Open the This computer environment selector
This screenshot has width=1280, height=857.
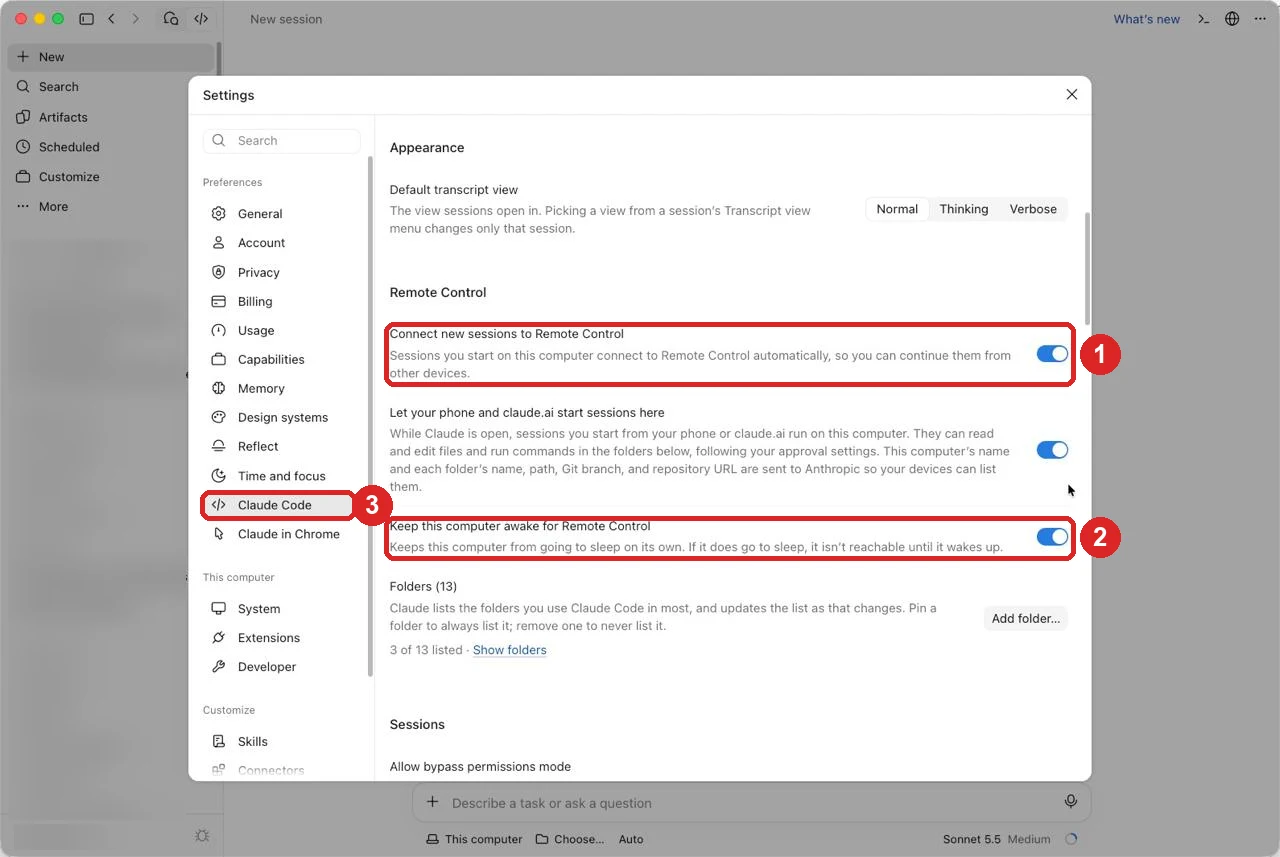pyautogui.click(x=474, y=839)
